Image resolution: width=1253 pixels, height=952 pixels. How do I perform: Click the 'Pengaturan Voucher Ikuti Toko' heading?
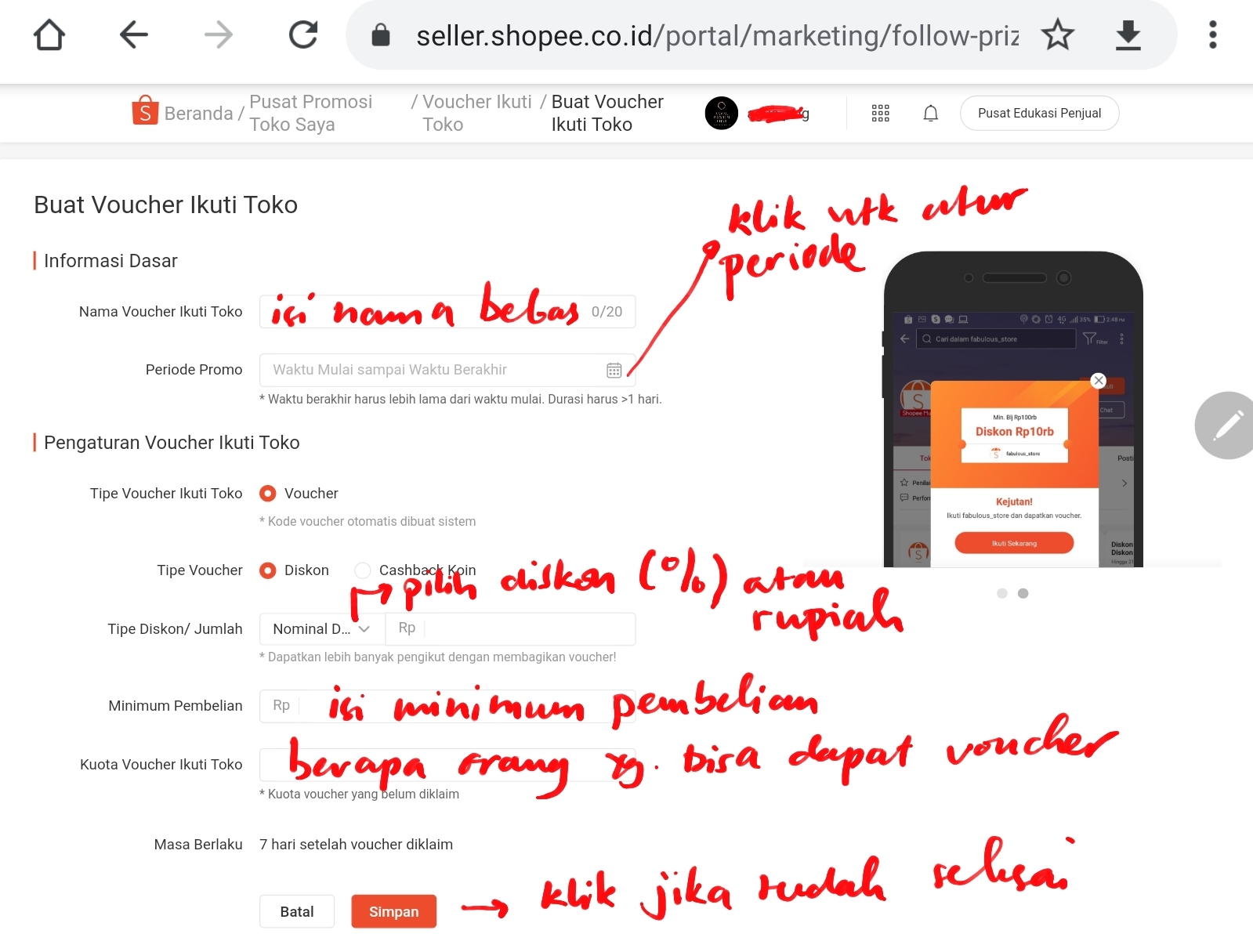[x=172, y=443]
